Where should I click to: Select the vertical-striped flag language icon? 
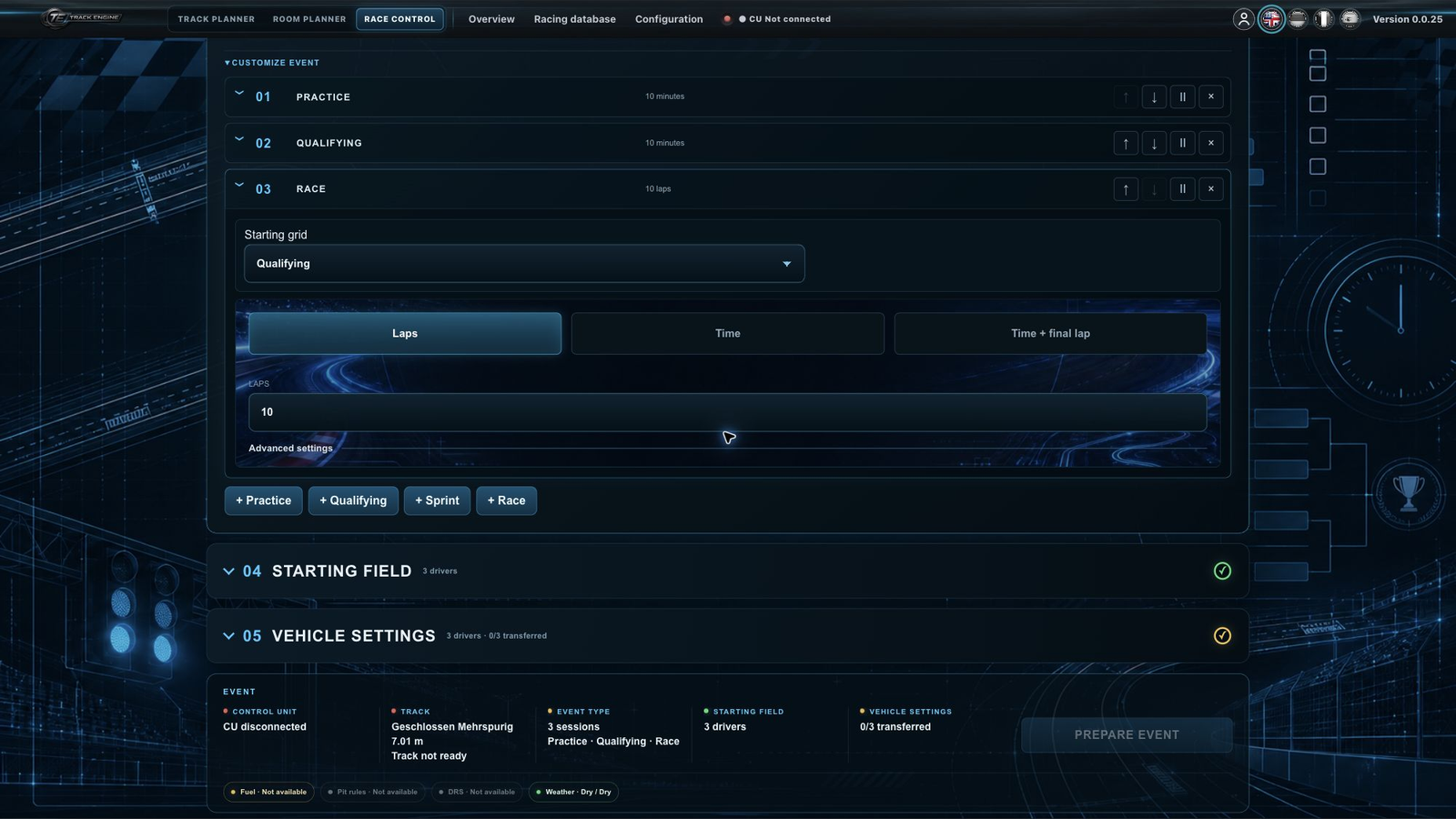point(1324,19)
